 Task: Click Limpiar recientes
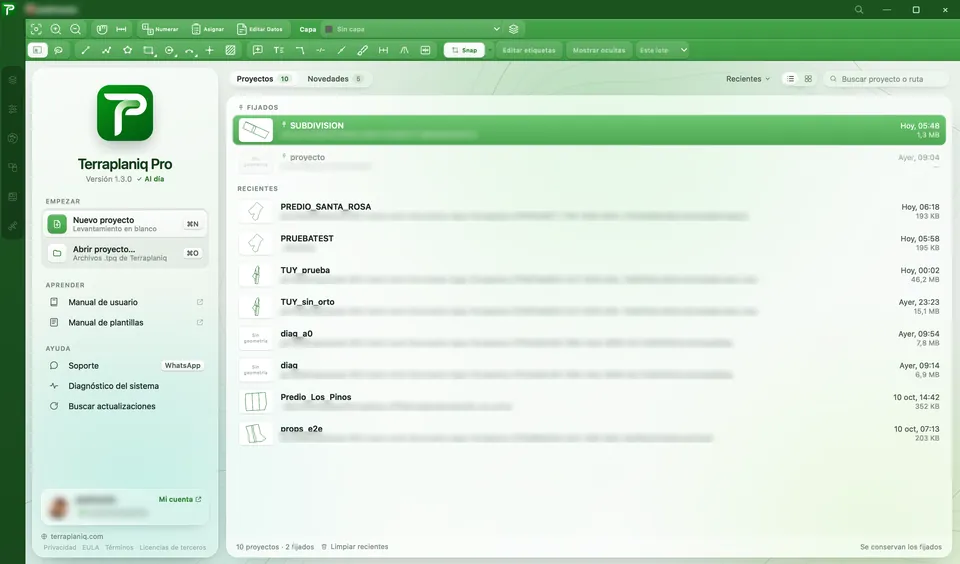[x=355, y=547]
